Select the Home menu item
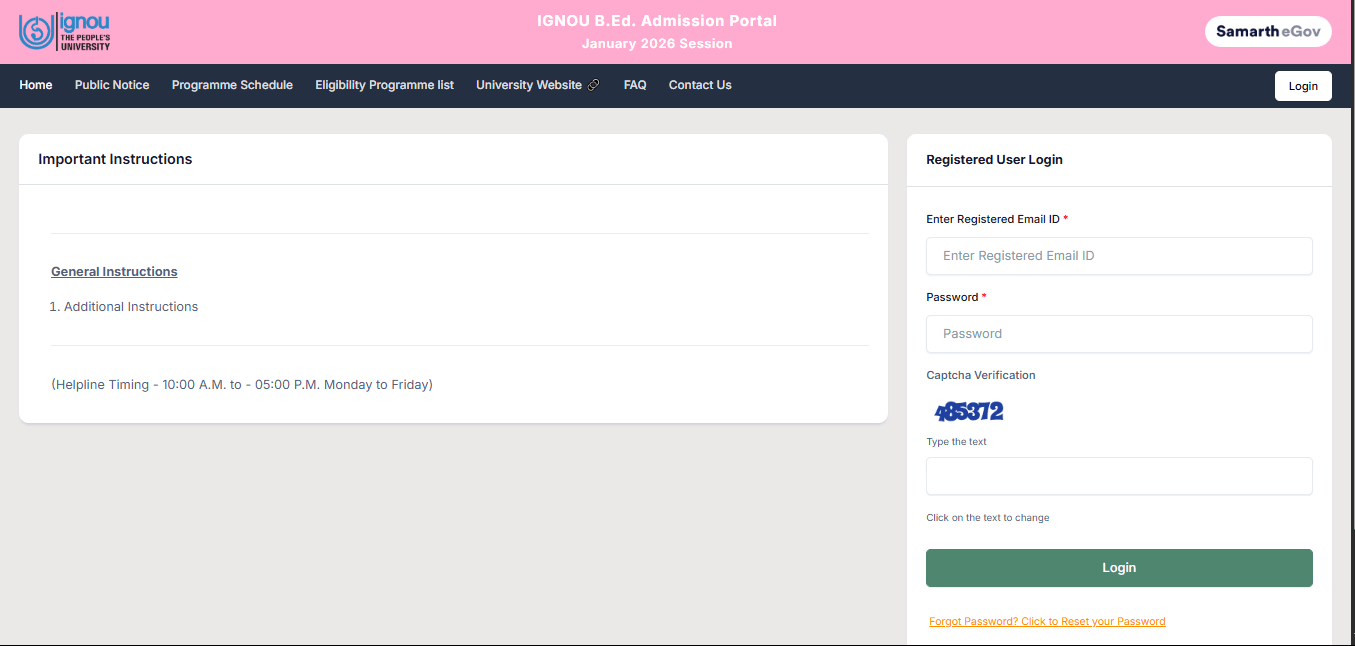 (x=35, y=85)
